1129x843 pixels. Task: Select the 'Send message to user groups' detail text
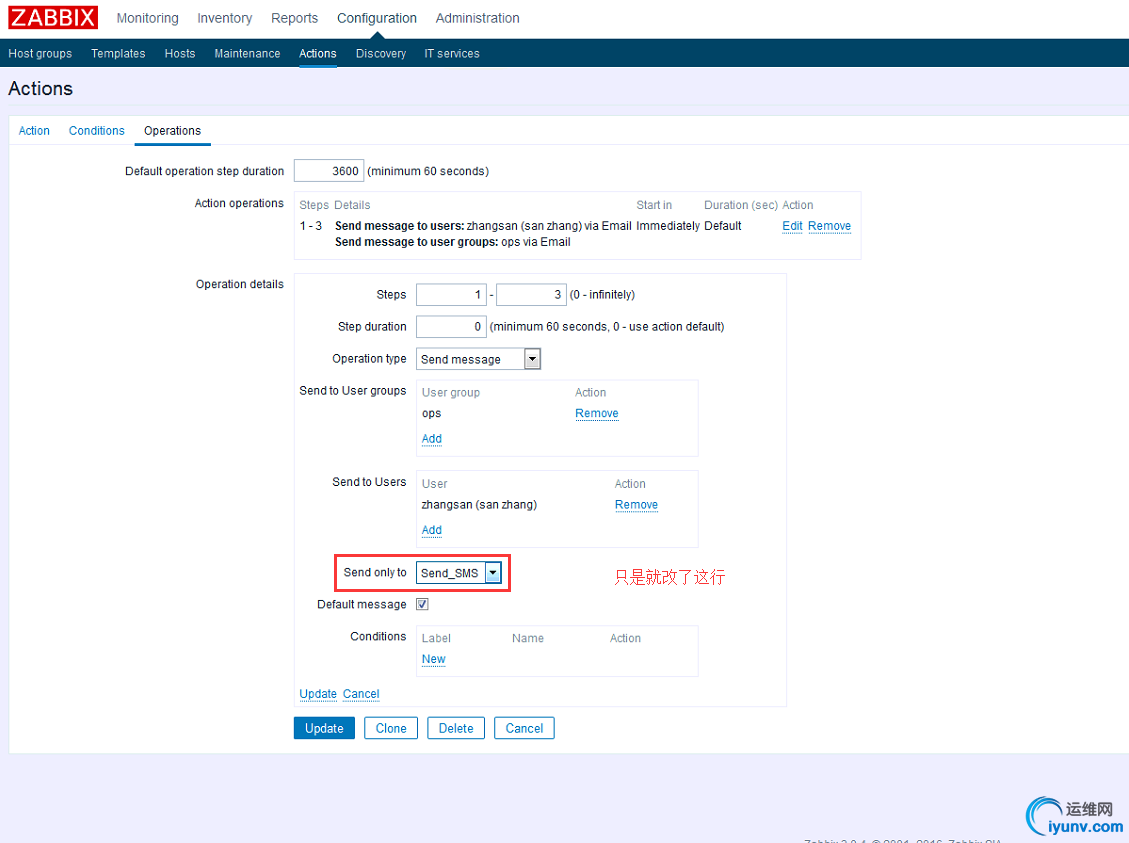pyautogui.click(x=417, y=242)
